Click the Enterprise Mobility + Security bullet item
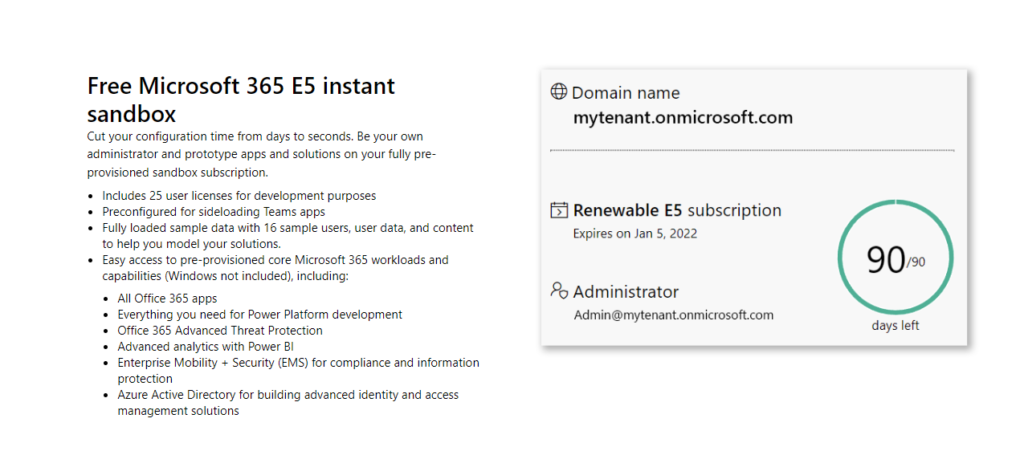Screen dimensions: 1024x455 pos(298,370)
